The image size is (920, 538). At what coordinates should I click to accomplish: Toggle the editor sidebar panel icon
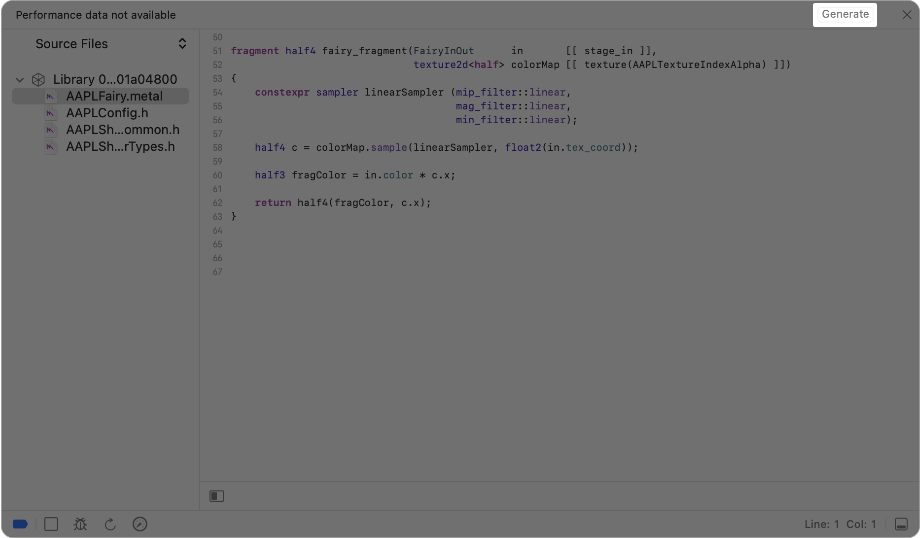tap(217, 496)
